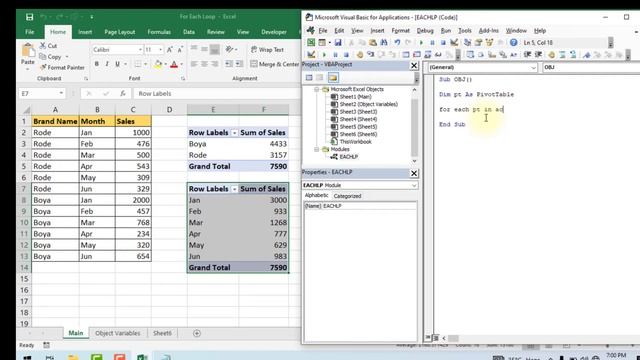This screenshot has height=360, width=640.
Task: Apply the yellow Fill Color swatch
Action: (158, 64)
